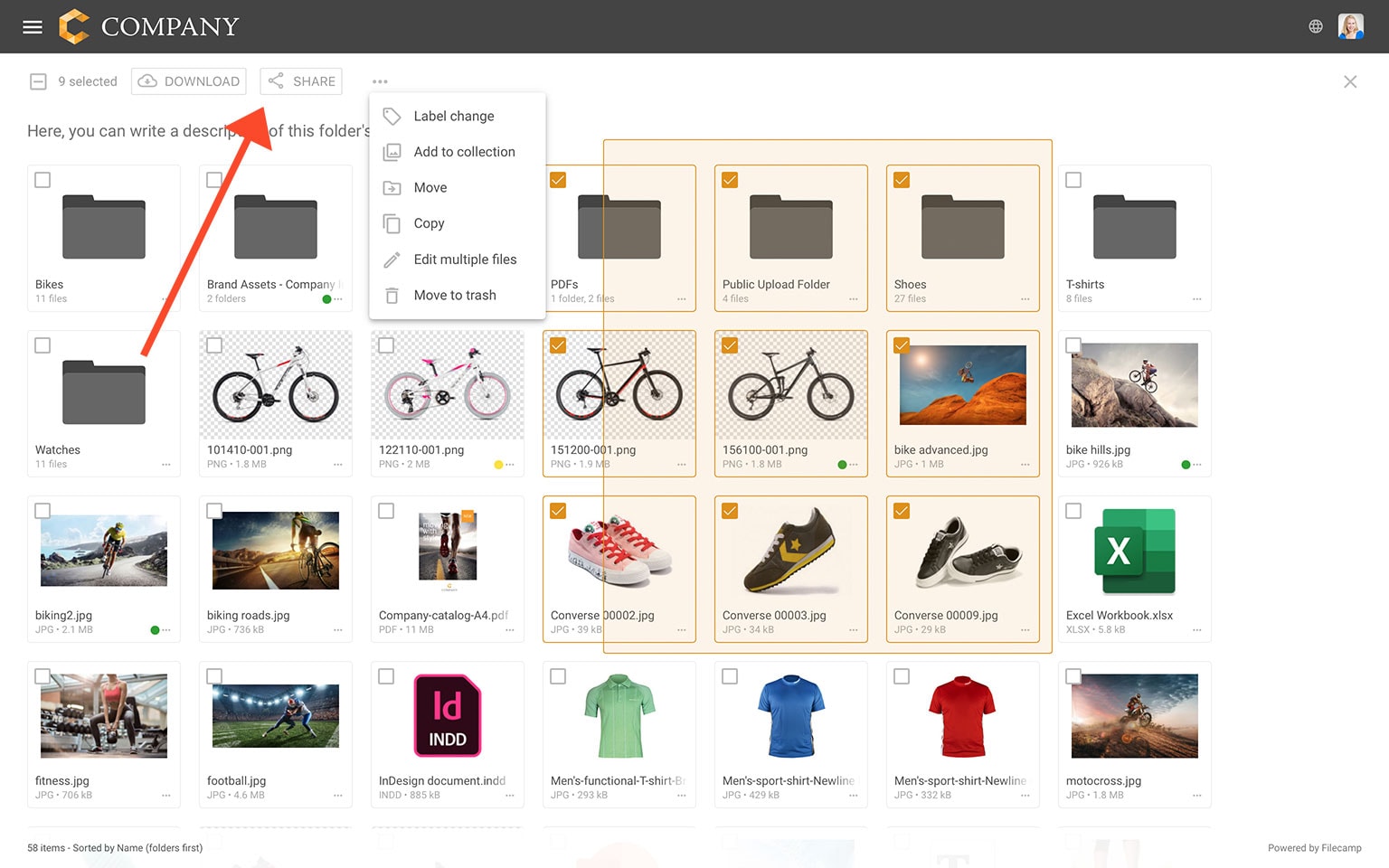Open the Brand Assets folder icon
Viewport: 1389px width, 868px height.
coord(276,226)
